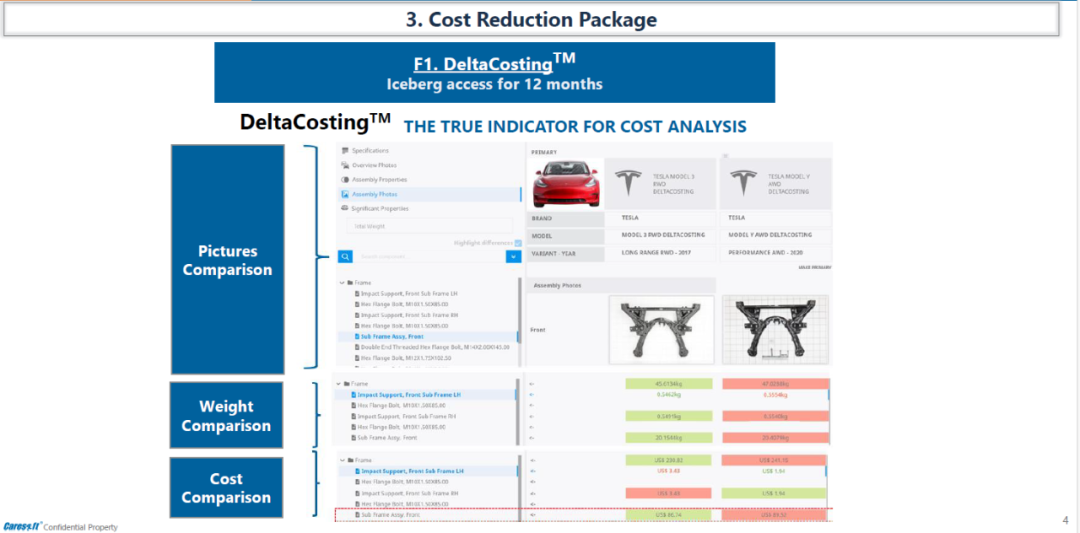
Task: Click LONG RANGE RWD - 2017 variant cell
Action: click(x=659, y=253)
